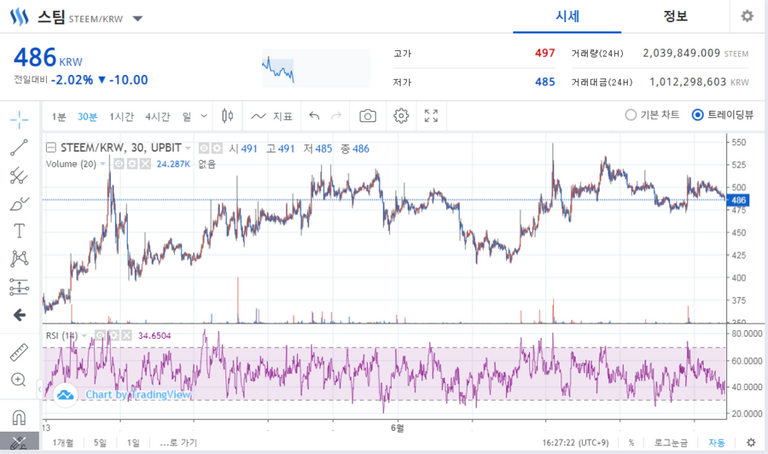
Task: Toggle 로그눈금 logarithmic scale
Action: tap(671, 443)
